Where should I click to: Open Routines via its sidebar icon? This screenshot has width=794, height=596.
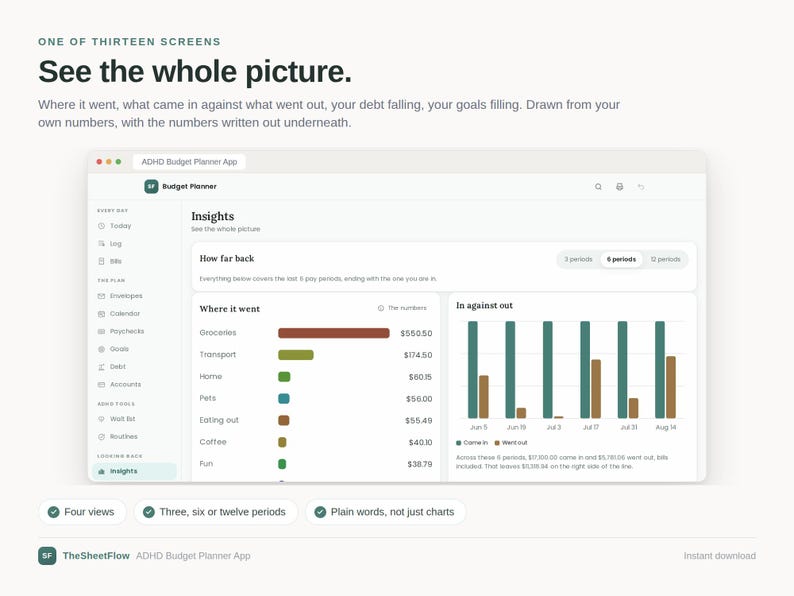point(101,436)
